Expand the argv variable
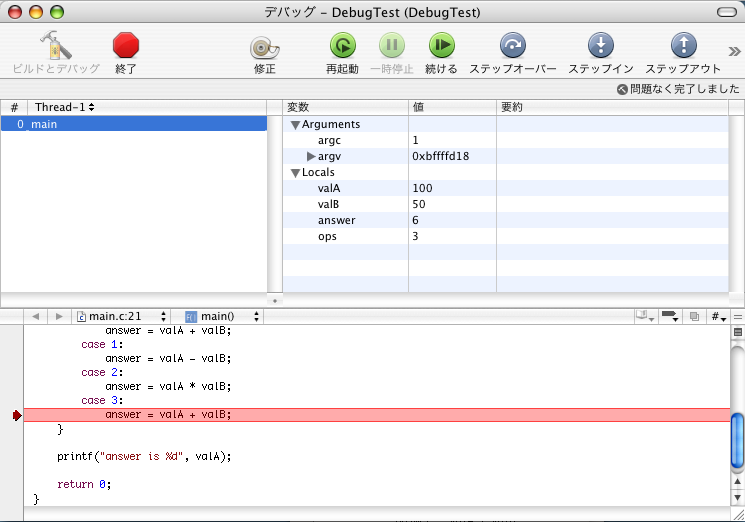This screenshot has height=522, width=745. click(x=311, y=157)
